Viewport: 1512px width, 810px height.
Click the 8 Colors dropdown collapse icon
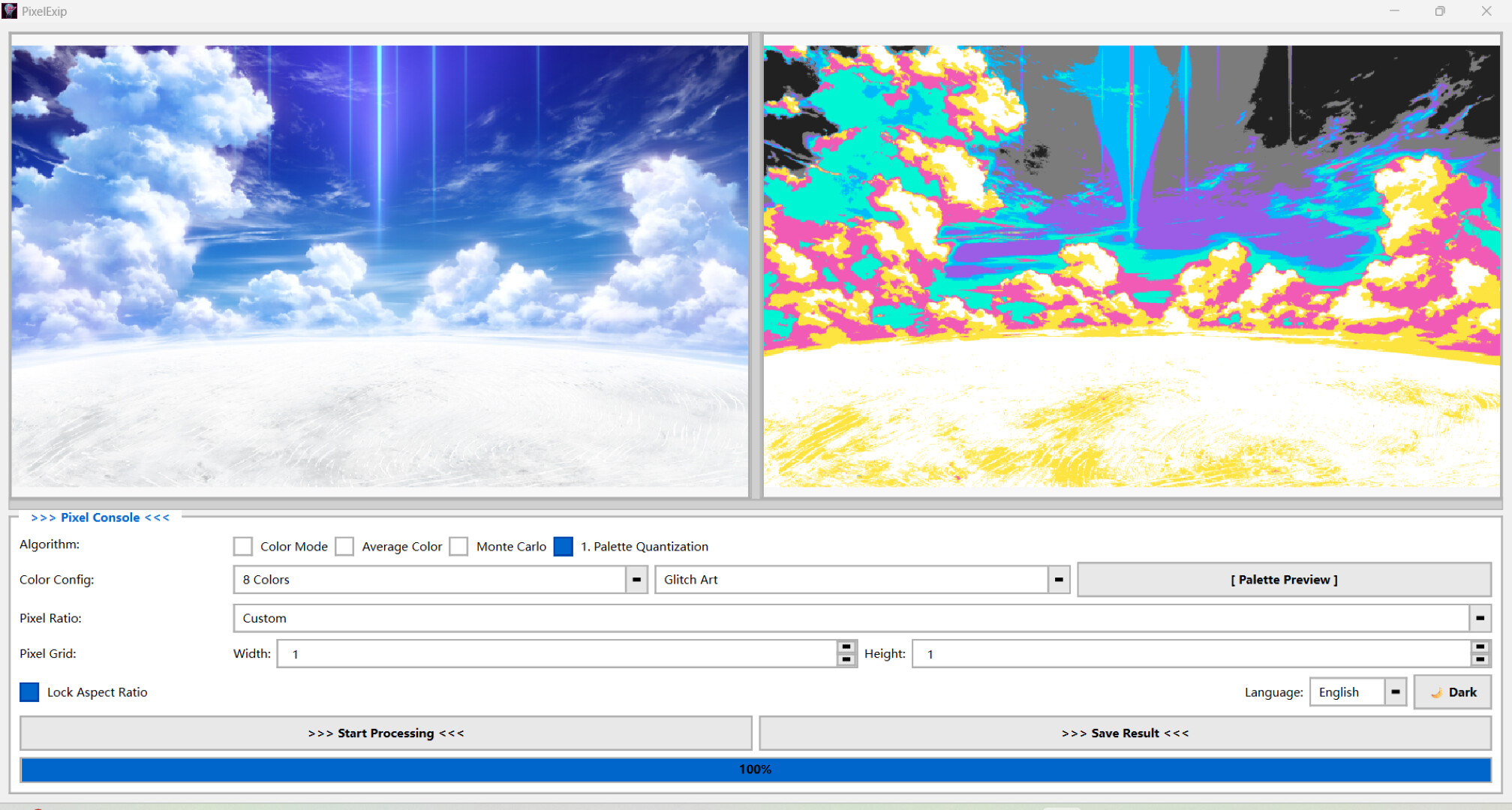coord(637,579)
